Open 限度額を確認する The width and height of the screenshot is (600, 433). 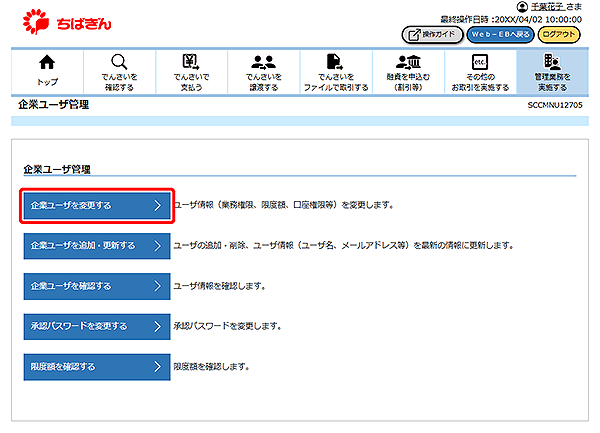(x=97, y=366)
